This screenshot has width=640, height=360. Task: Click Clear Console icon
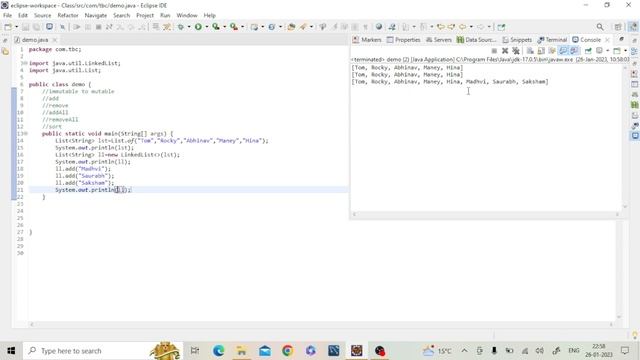[x=530, y=51]
